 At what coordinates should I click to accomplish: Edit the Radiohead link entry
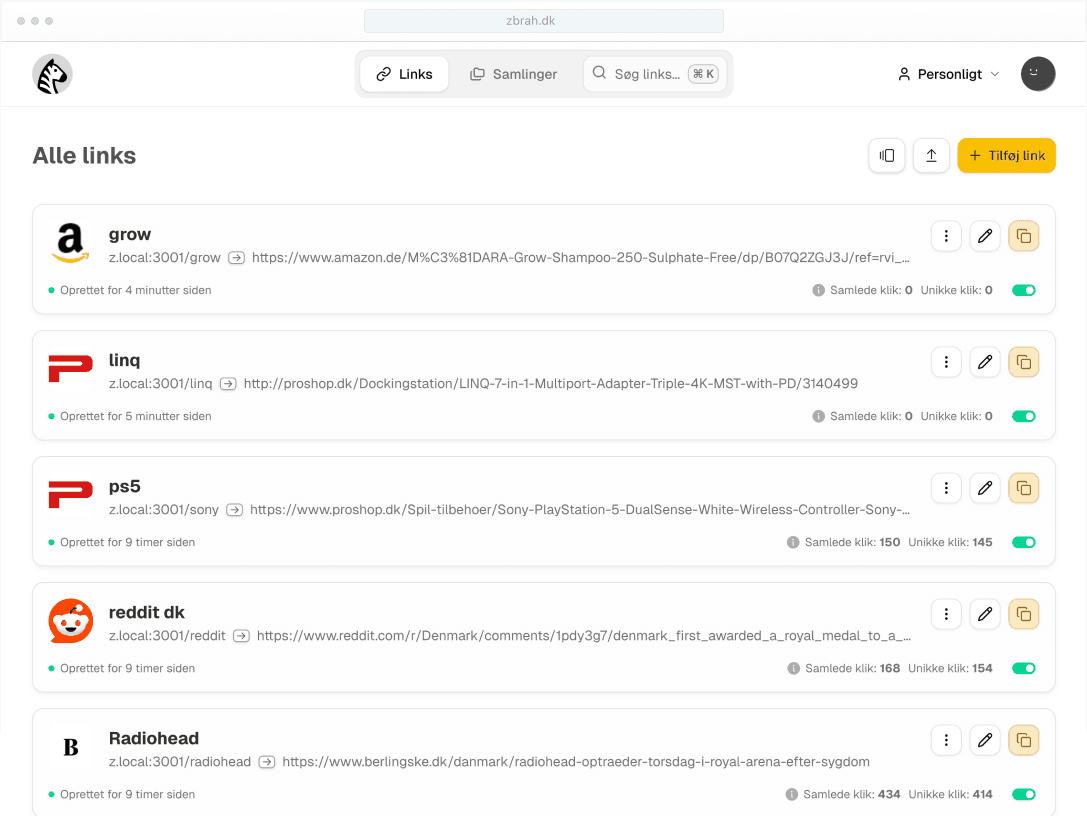pos(984,740)
